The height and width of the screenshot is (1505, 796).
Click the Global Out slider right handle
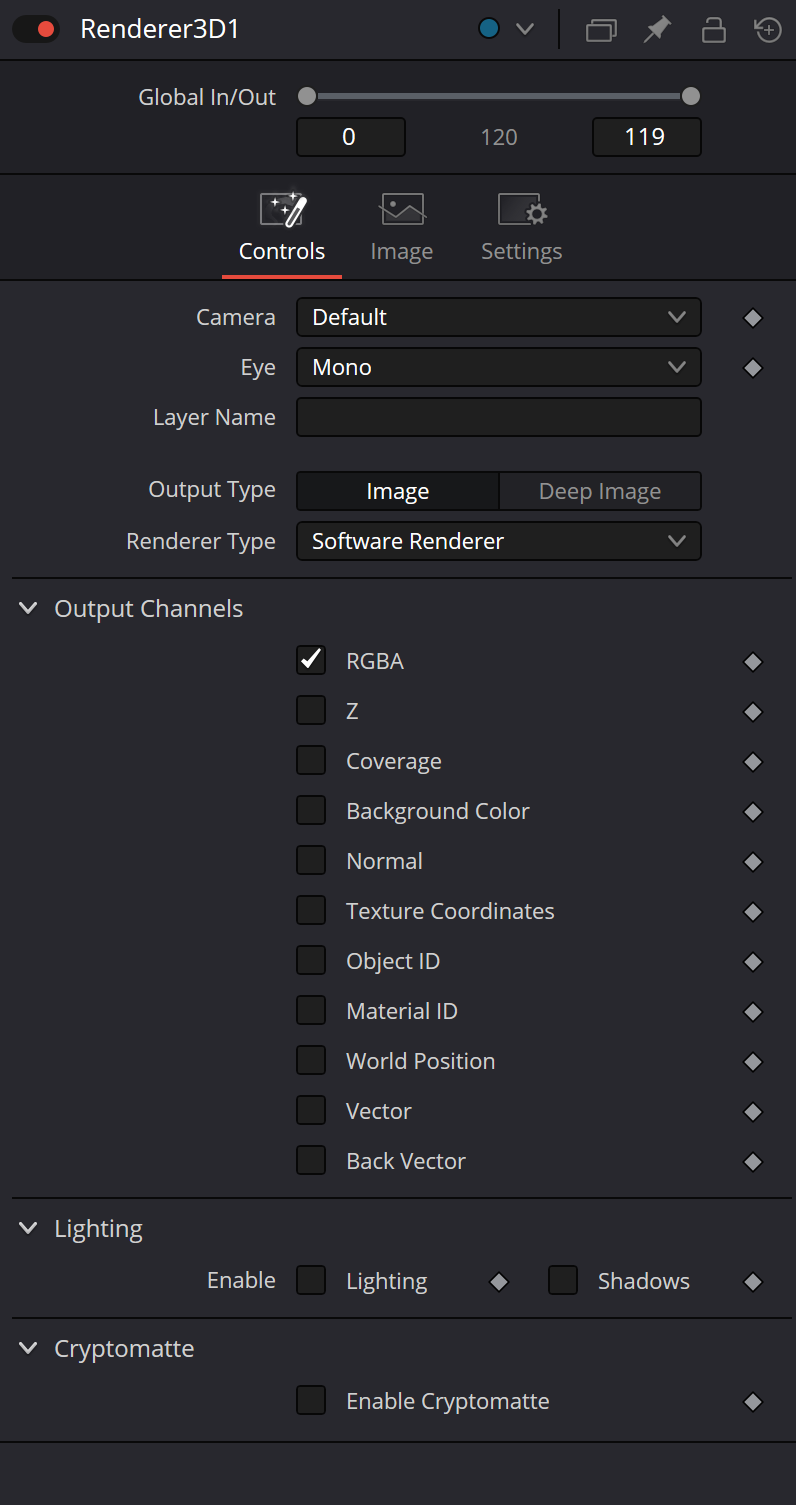pos(690,97)
